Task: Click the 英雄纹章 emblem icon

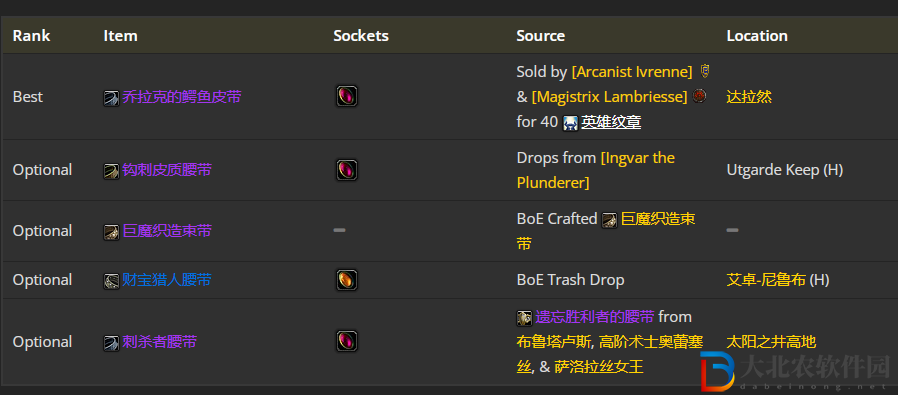Action: pyautogui.click(x=570, y=123)
